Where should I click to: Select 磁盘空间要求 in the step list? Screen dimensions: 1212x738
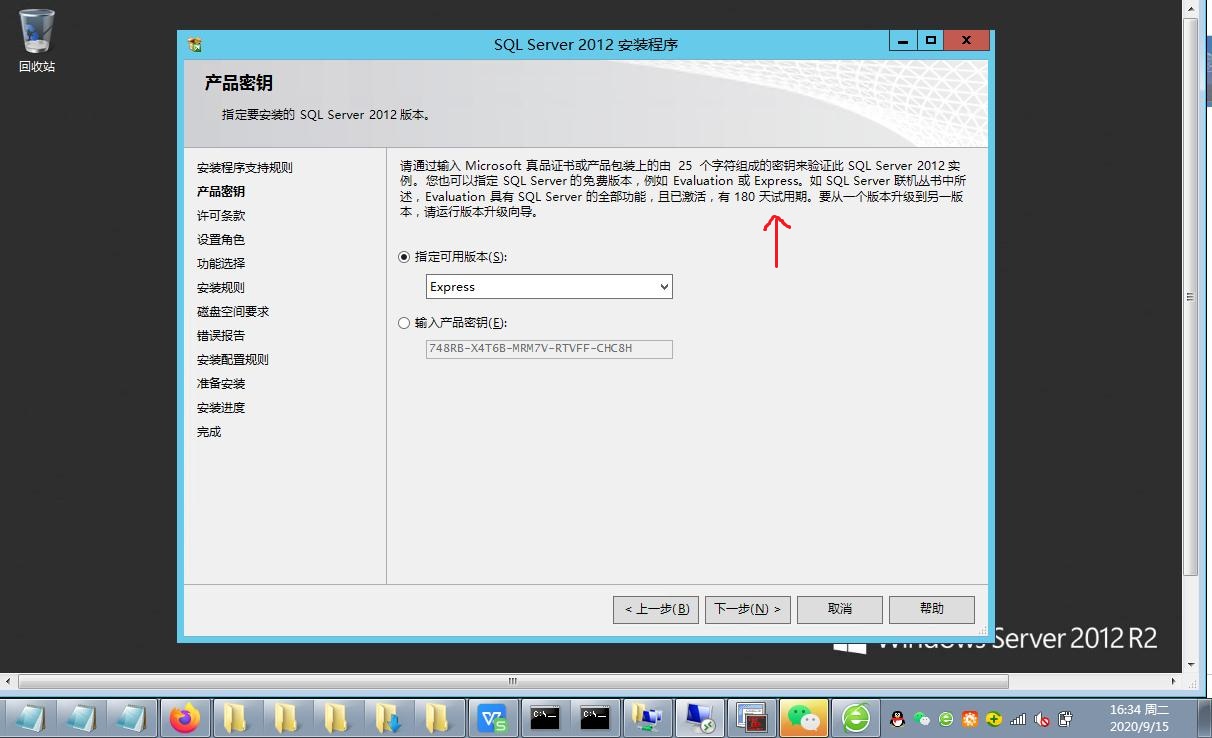233,312
